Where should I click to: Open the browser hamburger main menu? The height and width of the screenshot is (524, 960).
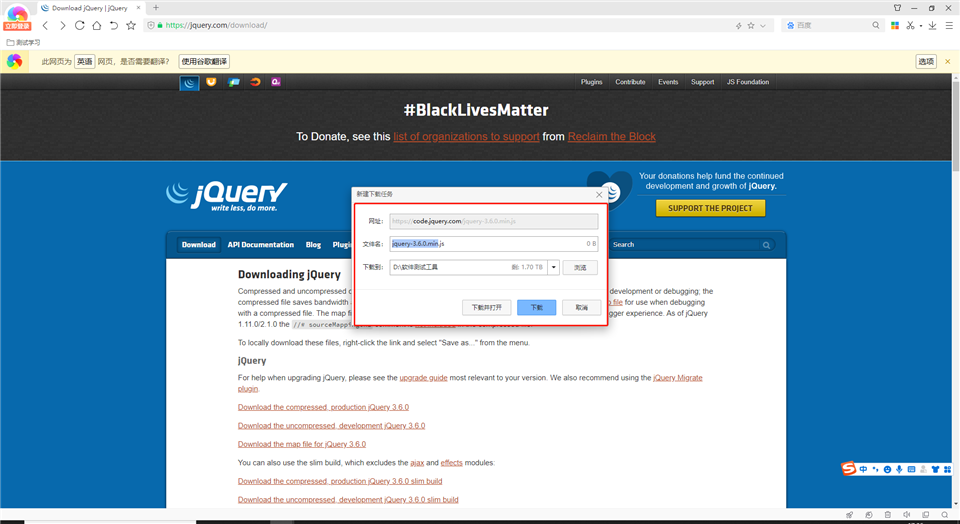(949, 25)
